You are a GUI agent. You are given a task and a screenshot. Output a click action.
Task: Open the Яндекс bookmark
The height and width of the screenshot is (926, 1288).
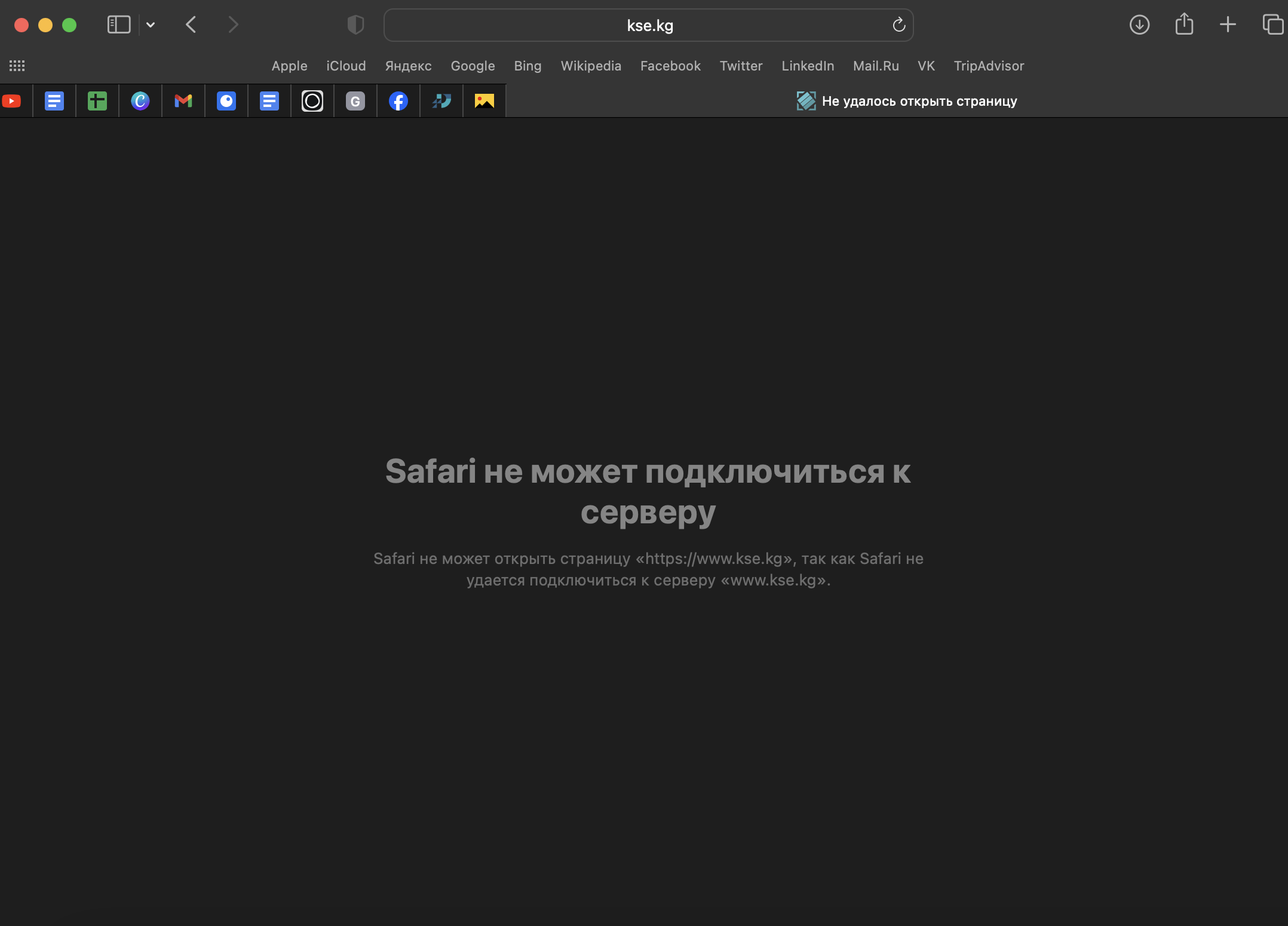click(x=408, y=66)
